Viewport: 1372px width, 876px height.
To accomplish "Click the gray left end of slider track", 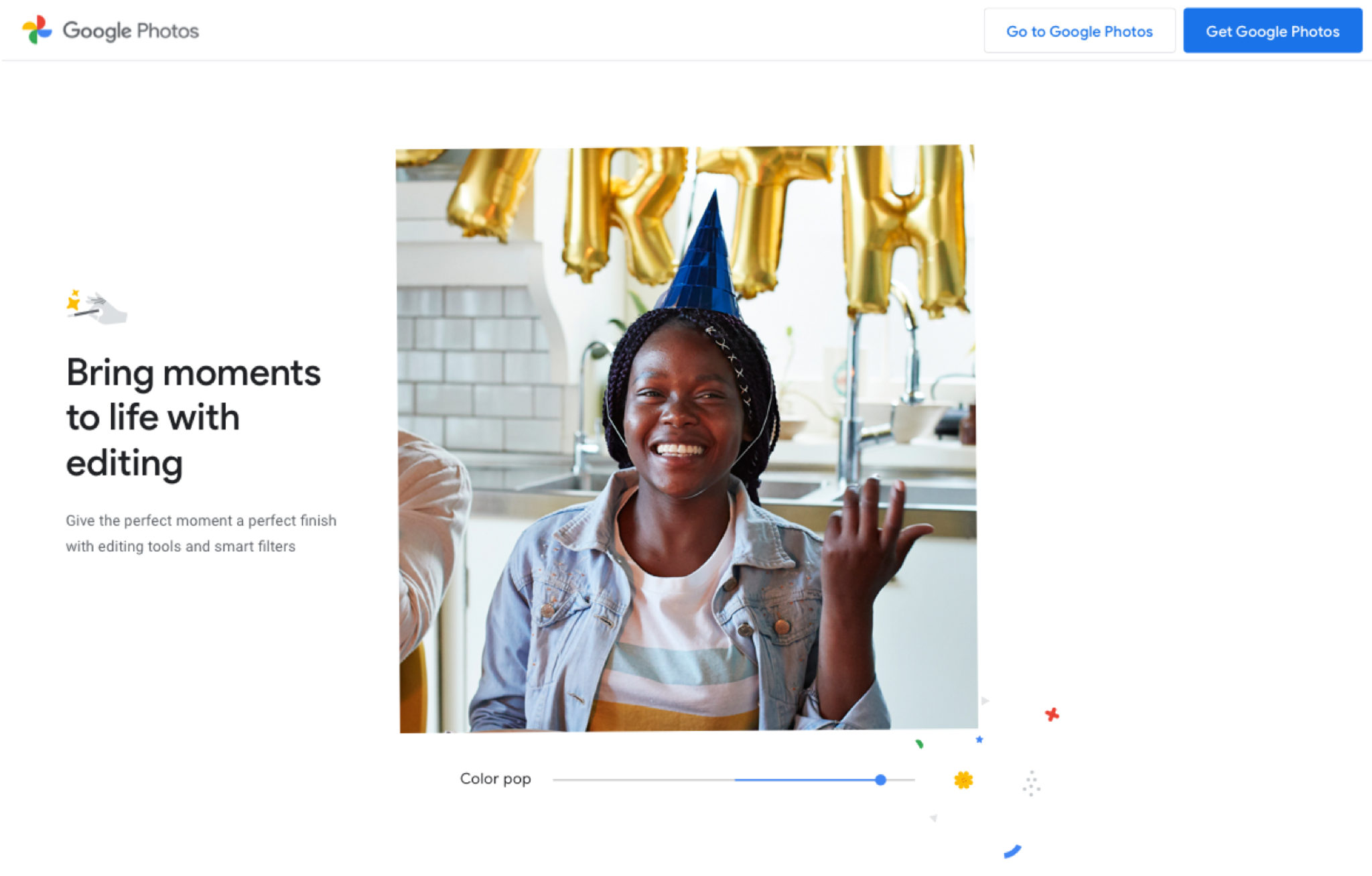I will (603, 779).
